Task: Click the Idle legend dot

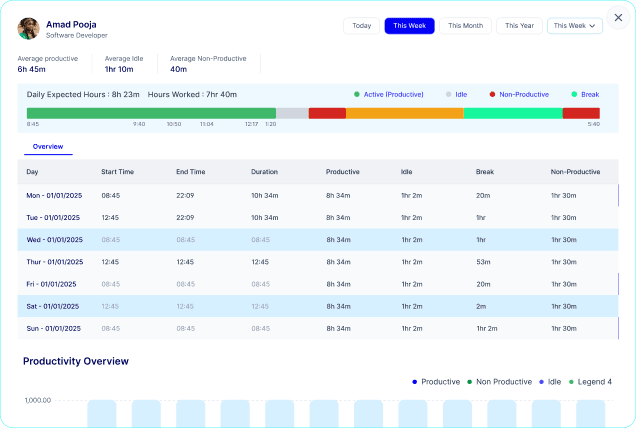Action: (x=448, y=94)
